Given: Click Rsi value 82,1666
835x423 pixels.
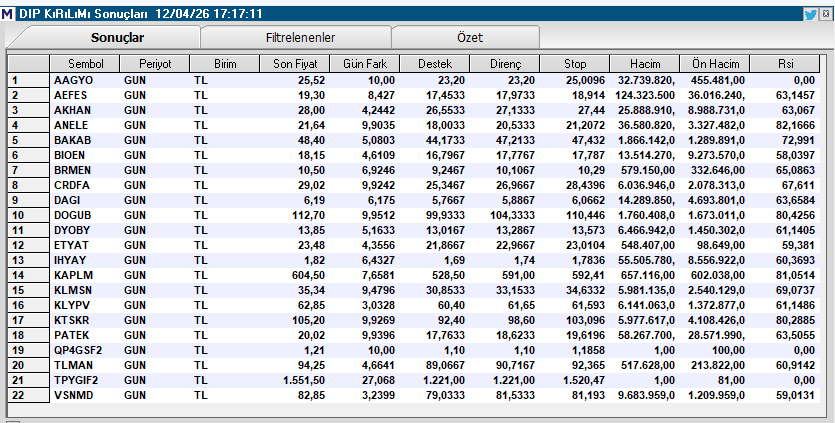Looking at the screenshot, I should tap(795, 125).
